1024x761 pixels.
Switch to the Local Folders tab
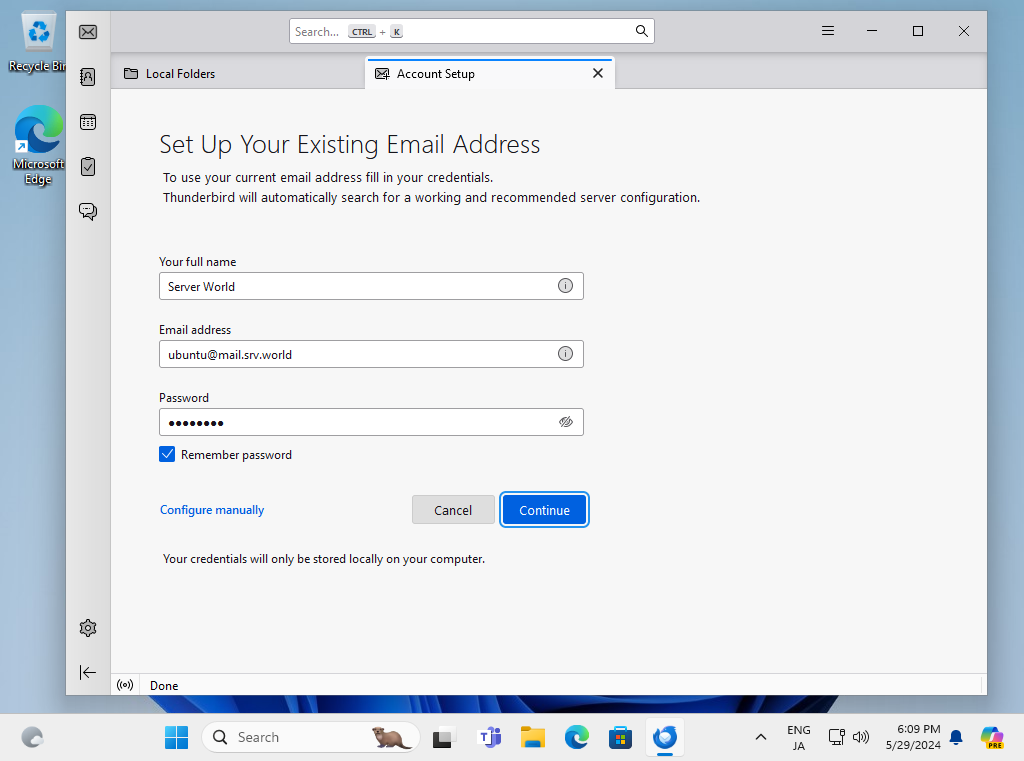pyautogui.click(x=181, y=74)
